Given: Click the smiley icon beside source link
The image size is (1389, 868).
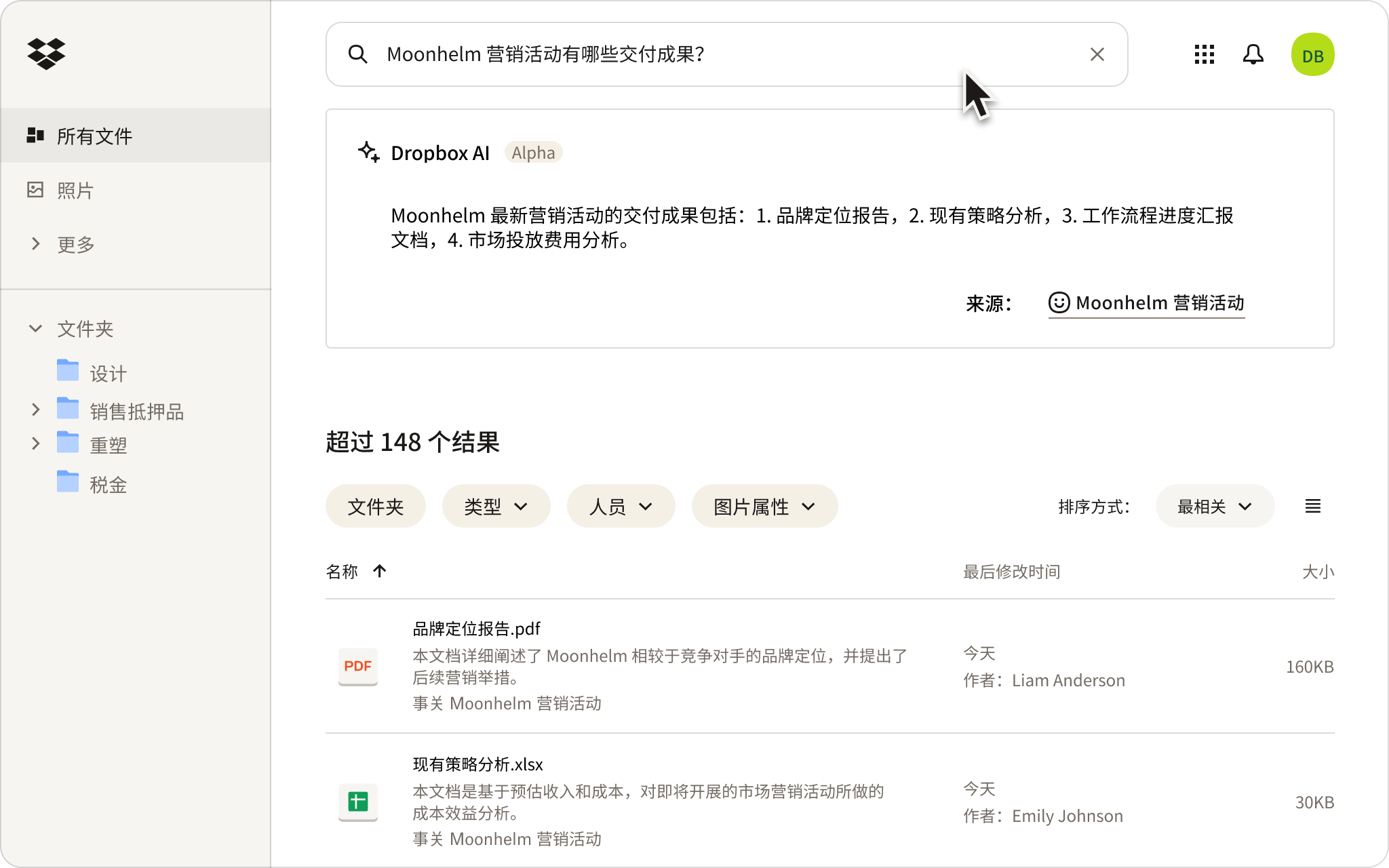Looking at the screenshot, I should click(1059, 302).
